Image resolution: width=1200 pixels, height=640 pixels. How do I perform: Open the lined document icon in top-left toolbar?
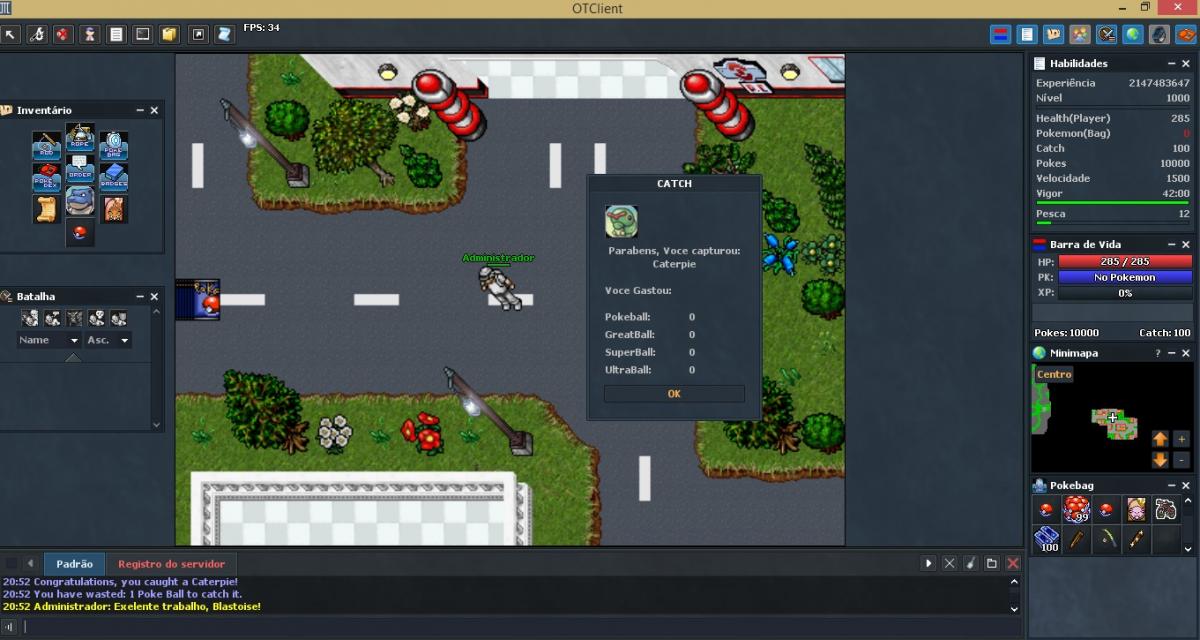point(117,34)
